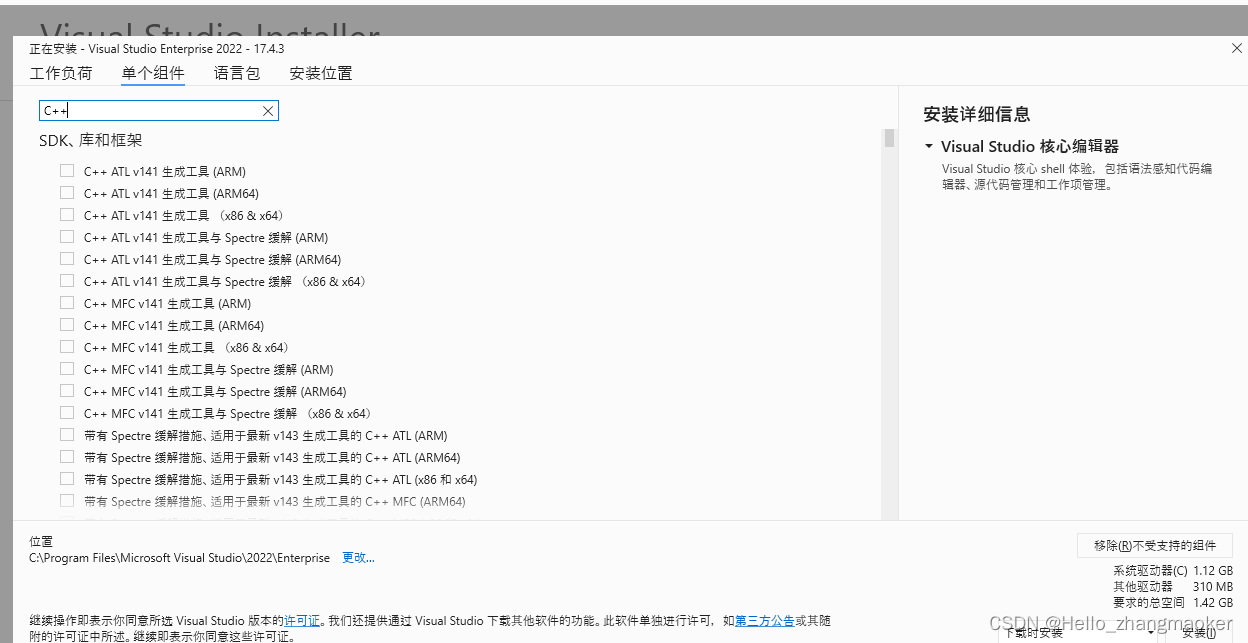Screen dimensions: 1248x643
Task: Clear the search box using the X icon
Action: tap(267, 110)
